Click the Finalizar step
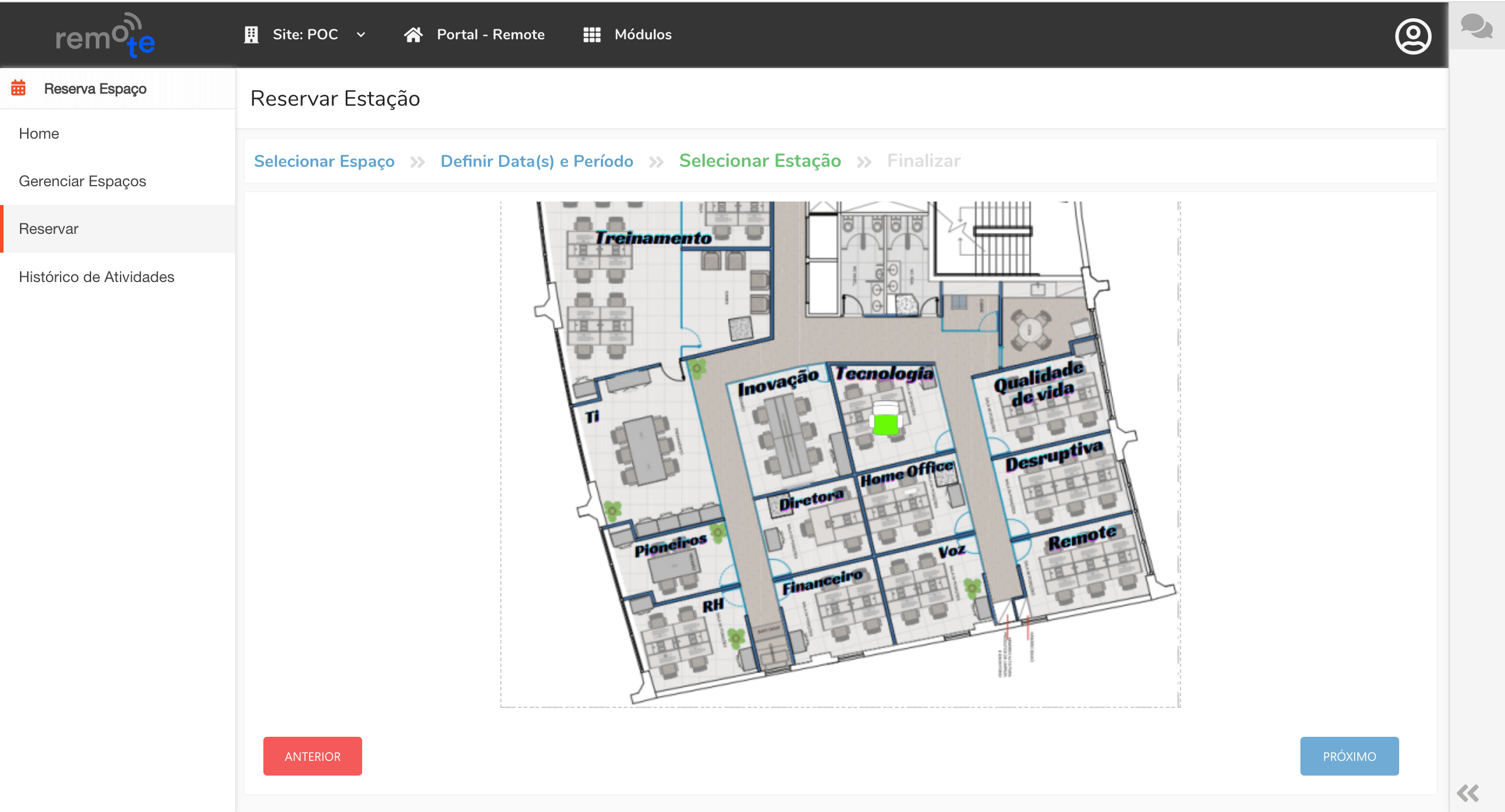 tap(924, 161)
